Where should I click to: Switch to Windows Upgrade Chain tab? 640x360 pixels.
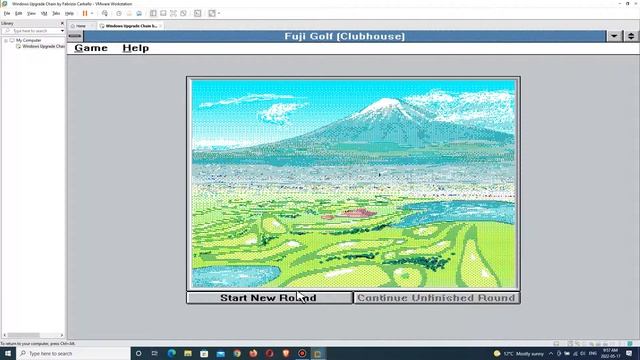(131, 26)
